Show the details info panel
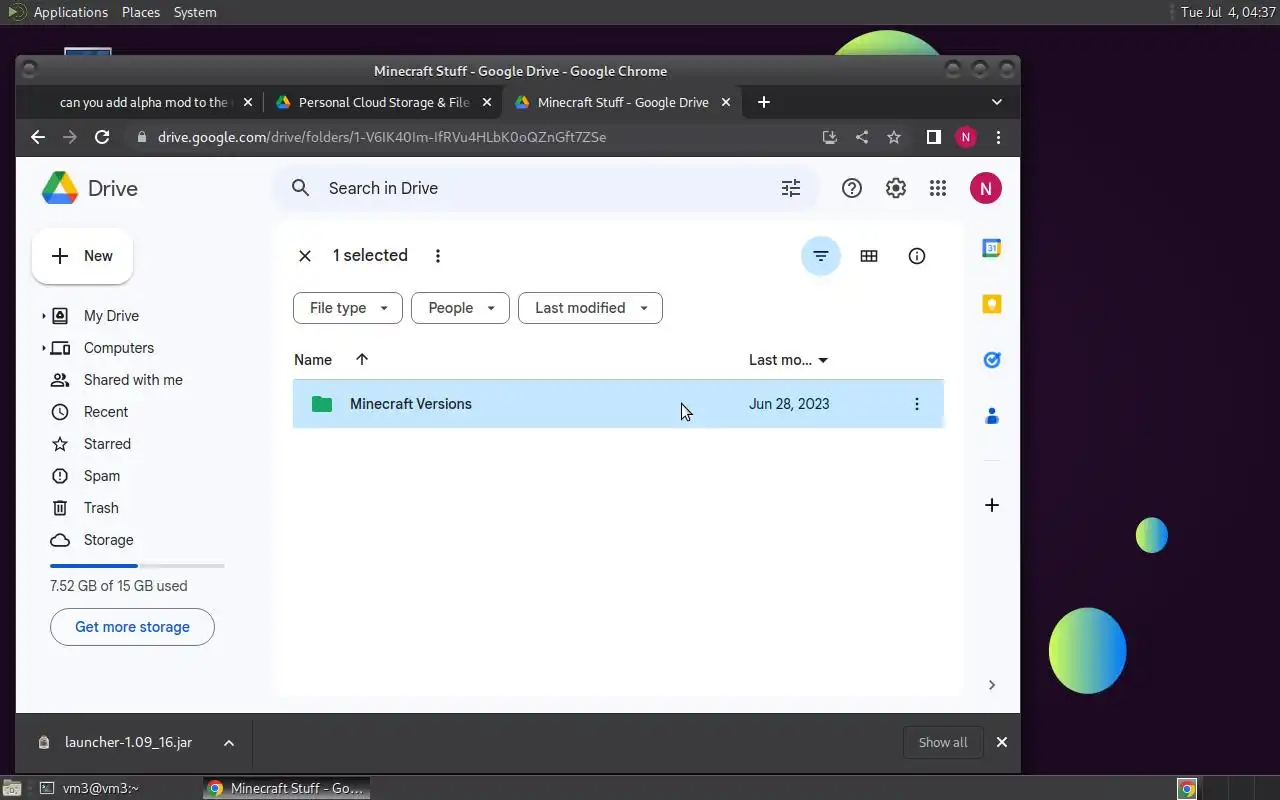Image resolution: width=1280 pixels, height=800 pixels. point(917,256)
